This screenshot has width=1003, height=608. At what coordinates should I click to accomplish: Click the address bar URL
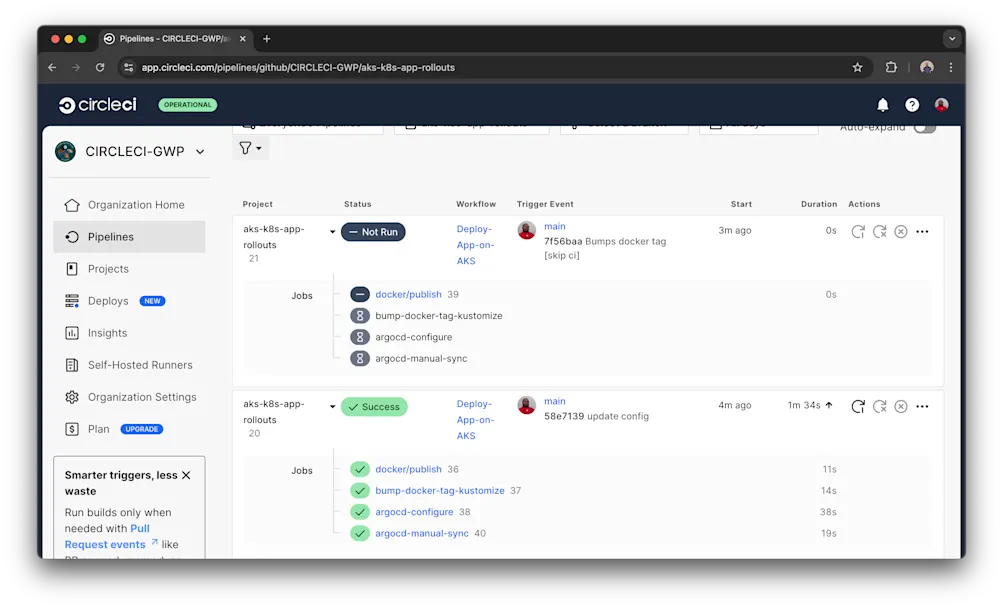[298, 67]
